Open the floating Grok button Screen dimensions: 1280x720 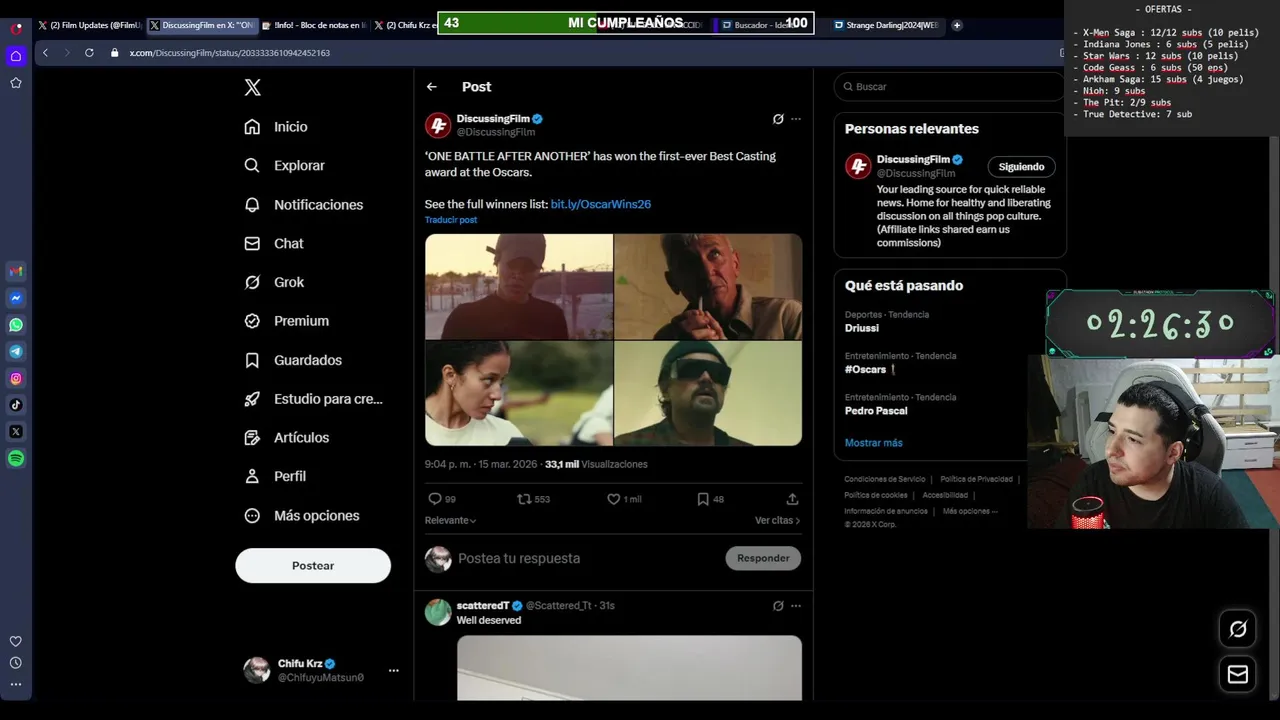pyautogui.click(x=1238, y=629)
